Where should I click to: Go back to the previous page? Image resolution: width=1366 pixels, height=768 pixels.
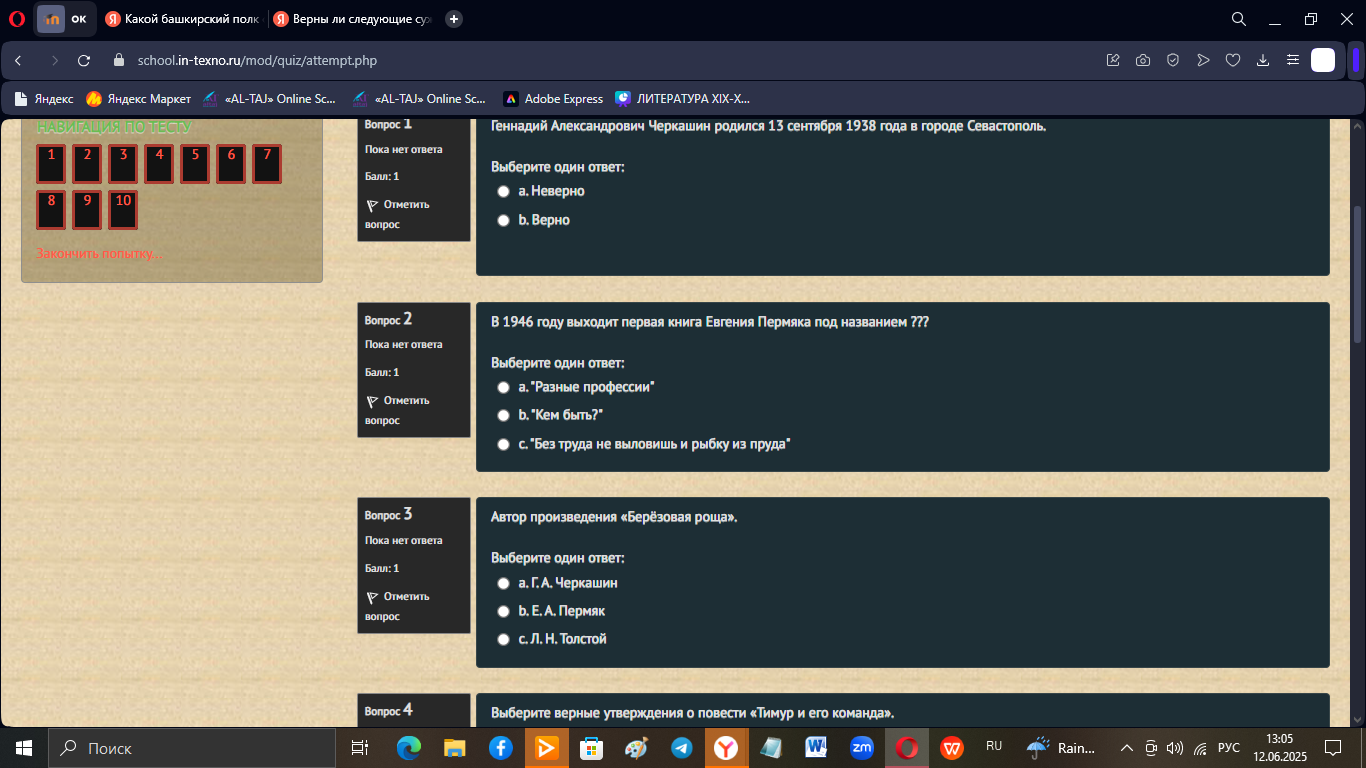click(x=18, y=61)
